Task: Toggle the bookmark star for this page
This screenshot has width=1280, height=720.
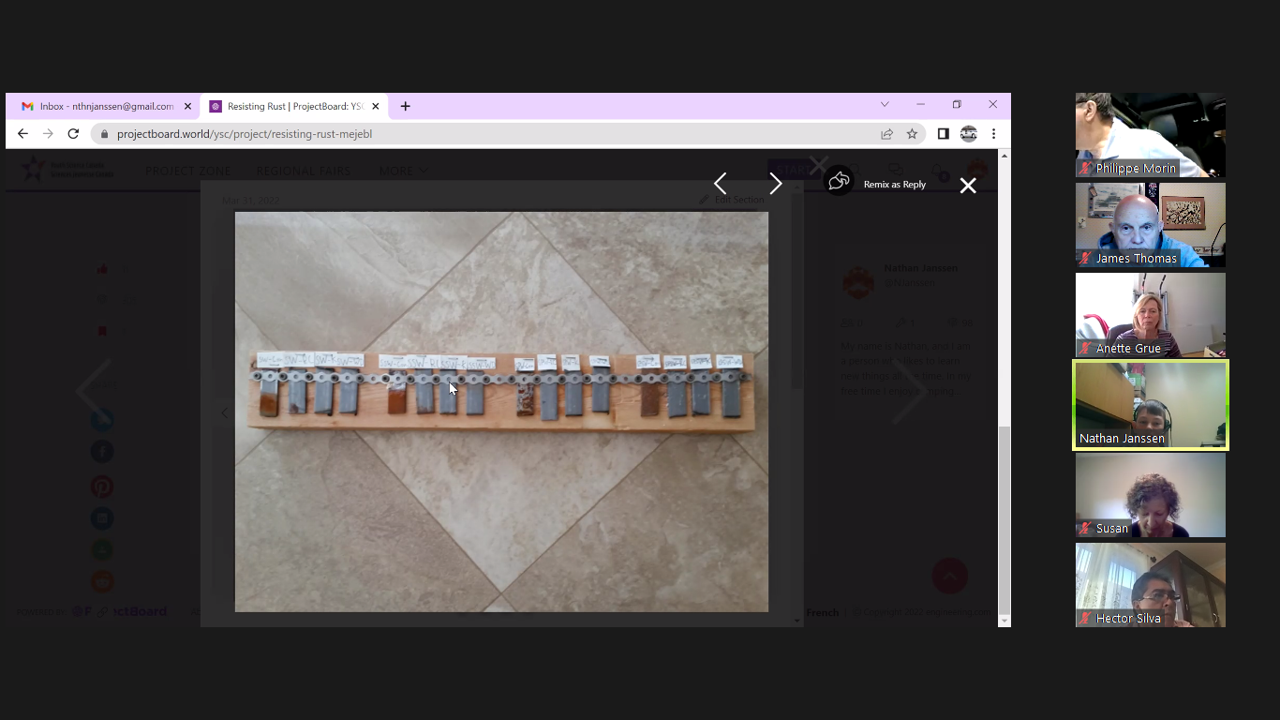Action: pos(912,134)
